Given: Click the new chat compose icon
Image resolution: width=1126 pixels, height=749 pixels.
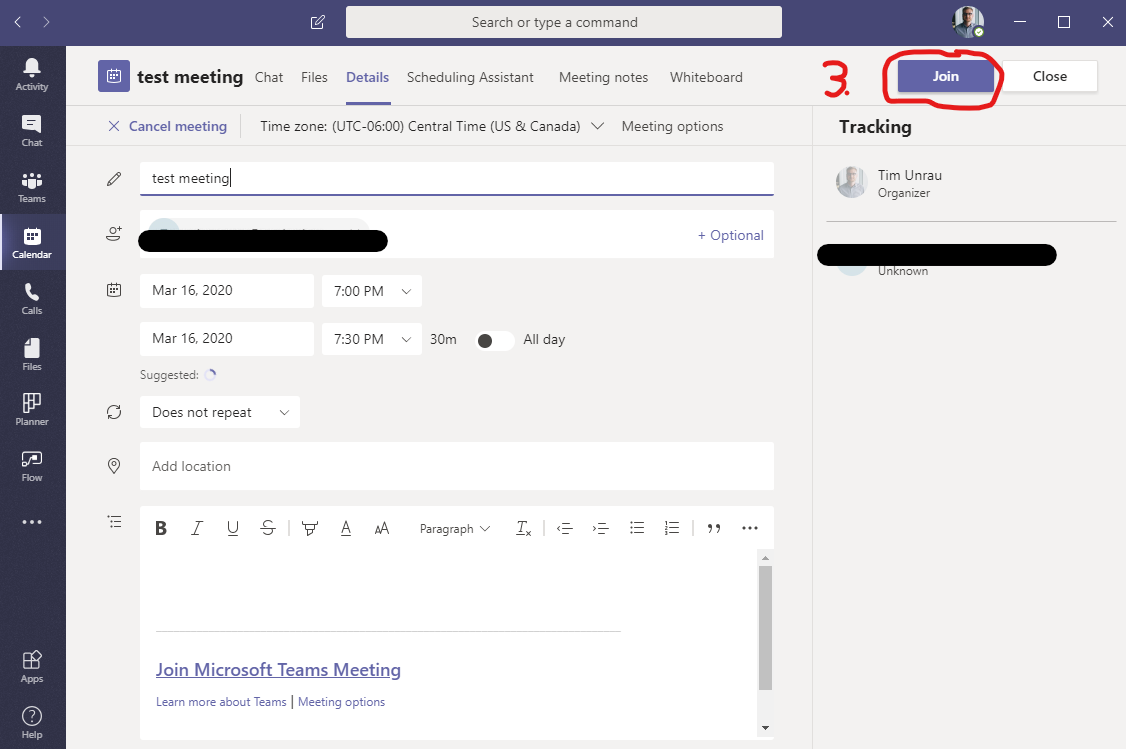Looking at the screenshot, I should pyautogui.click(x=318, y=22).
